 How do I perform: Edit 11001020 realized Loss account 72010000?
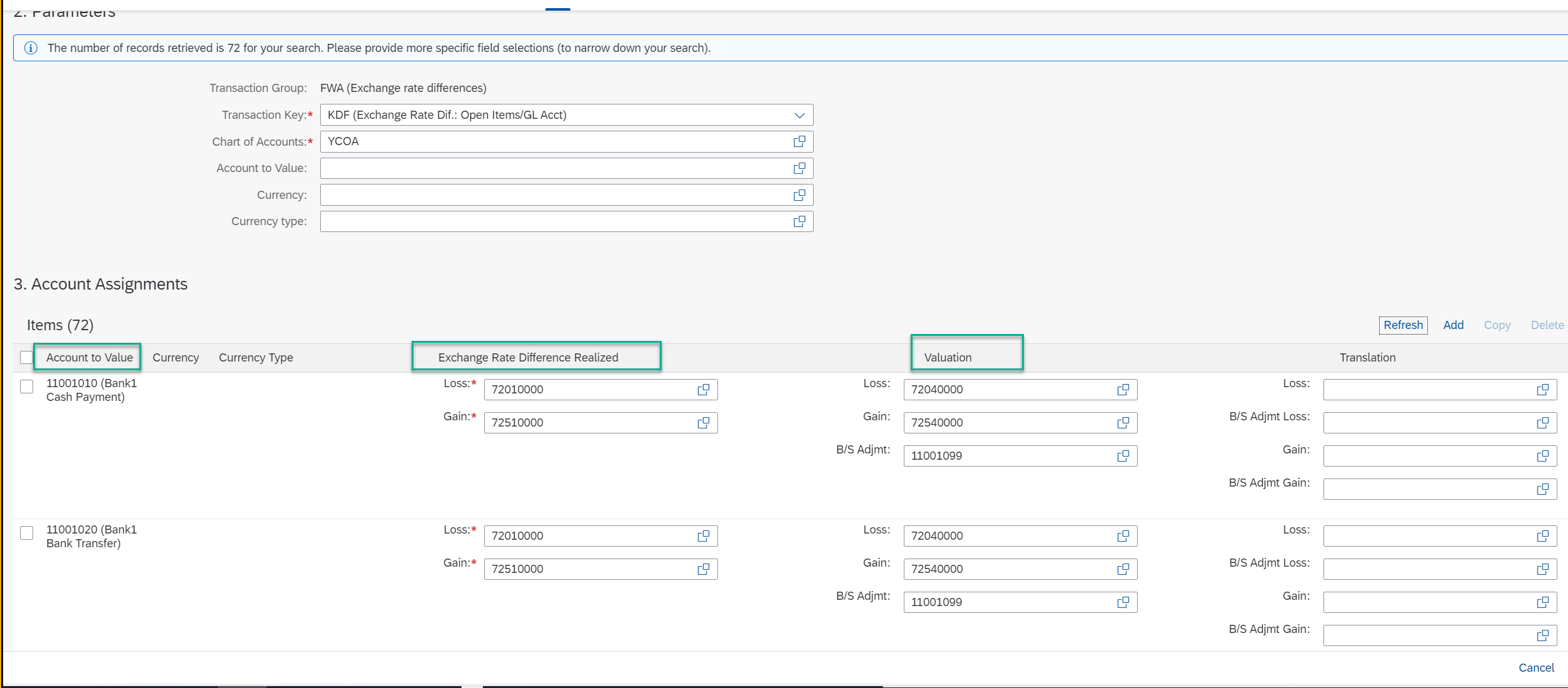pos(600,536)
